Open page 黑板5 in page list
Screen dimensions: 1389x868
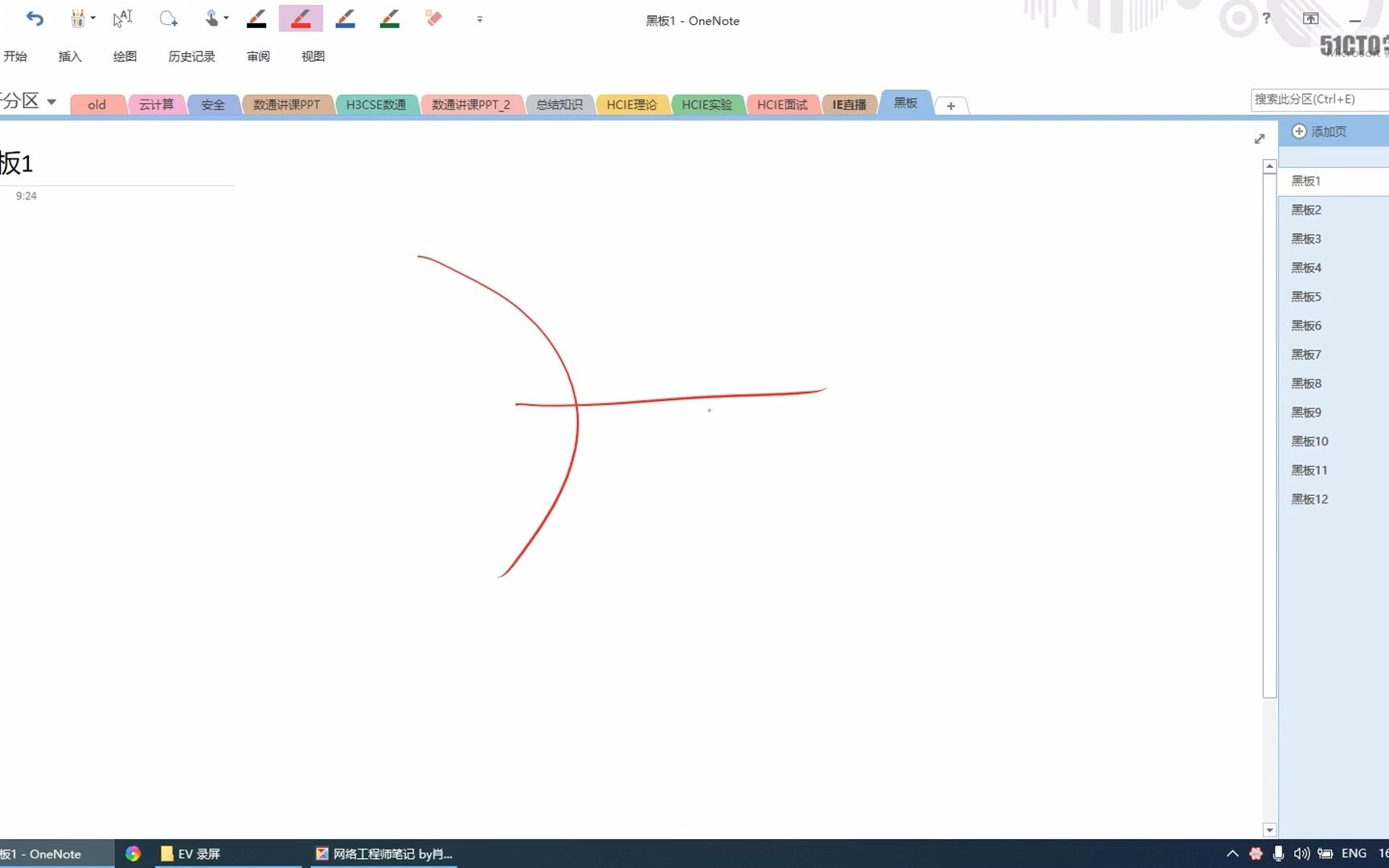[x=1334, y=297]
